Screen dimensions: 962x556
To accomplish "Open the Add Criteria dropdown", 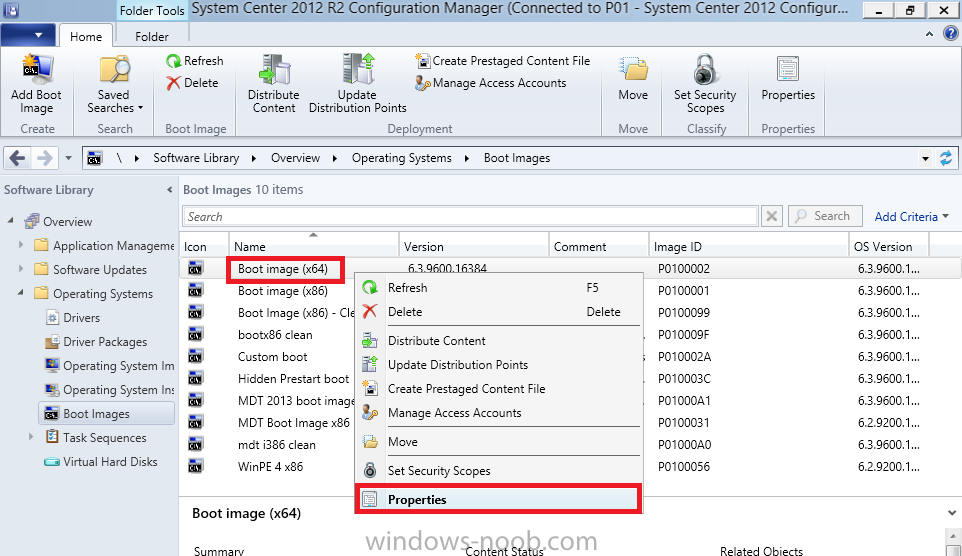I will pos(911,217).
